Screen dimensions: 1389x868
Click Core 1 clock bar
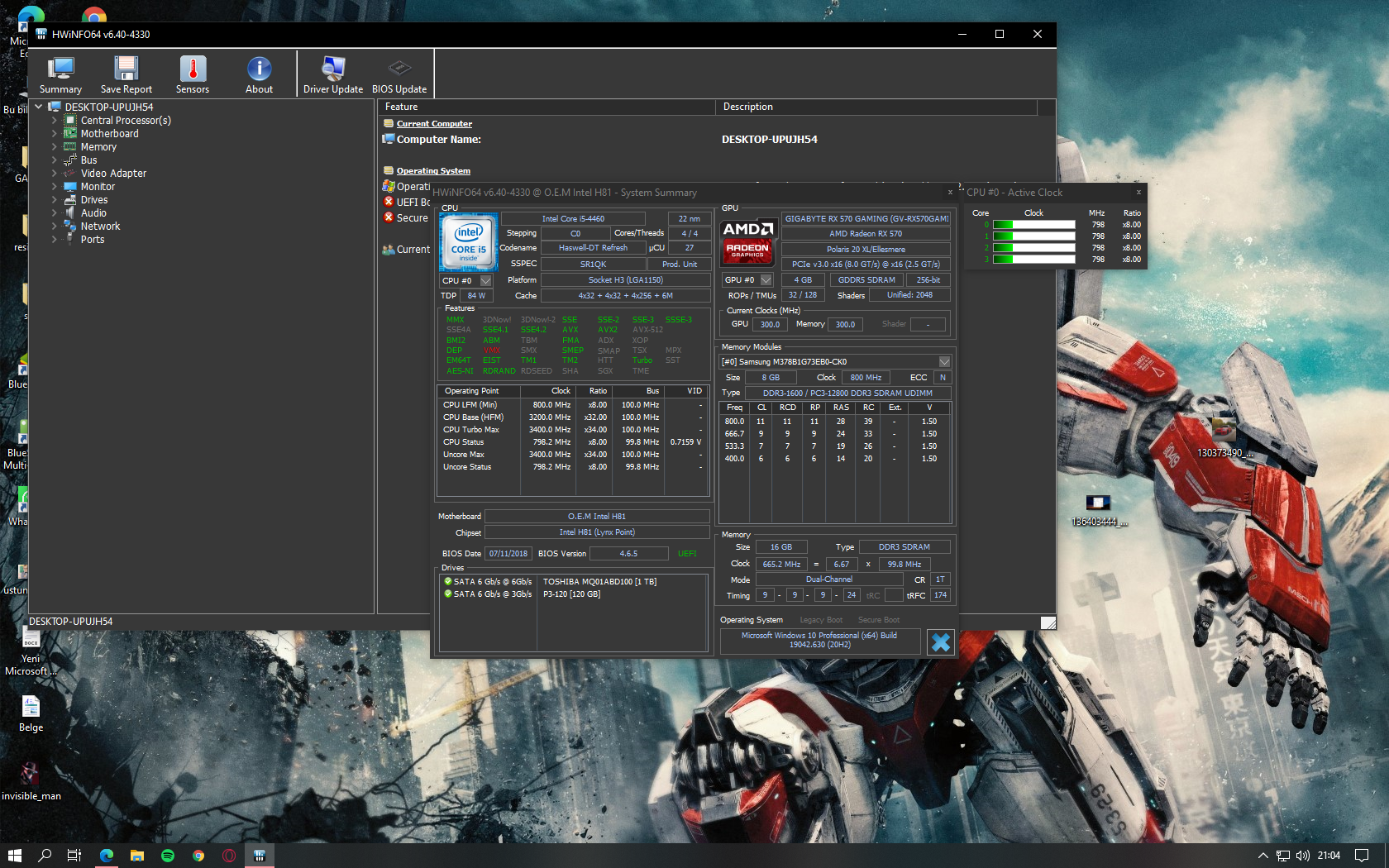point(1033,236)
